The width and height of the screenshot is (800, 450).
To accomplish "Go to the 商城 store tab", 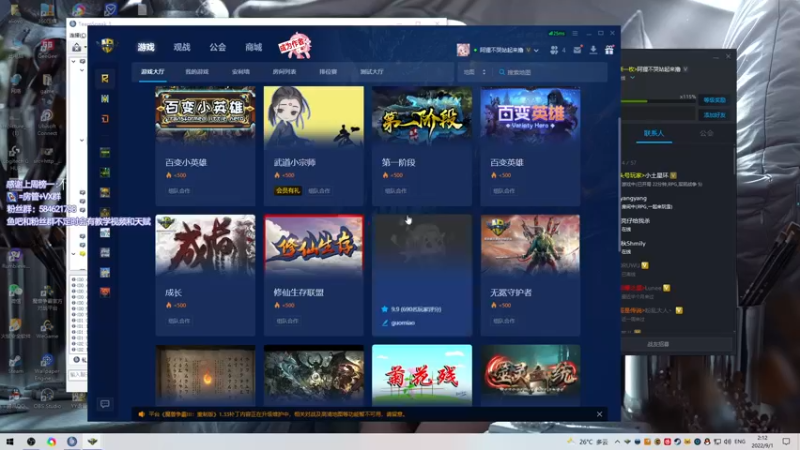I will pyautogui.click(x=253, y=47).
